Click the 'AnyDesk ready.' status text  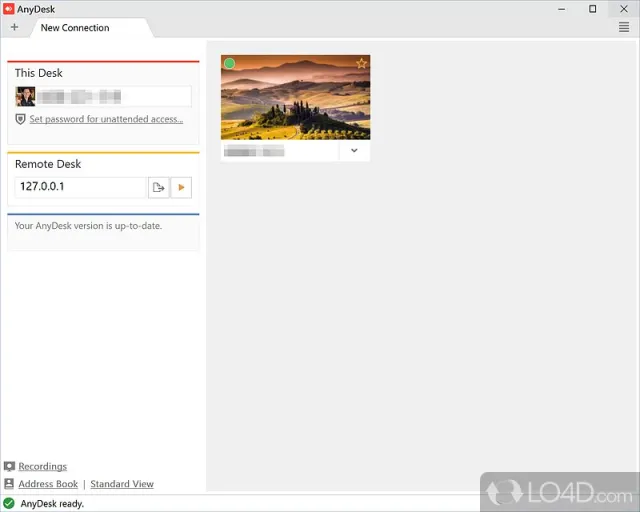click(52, 504)
